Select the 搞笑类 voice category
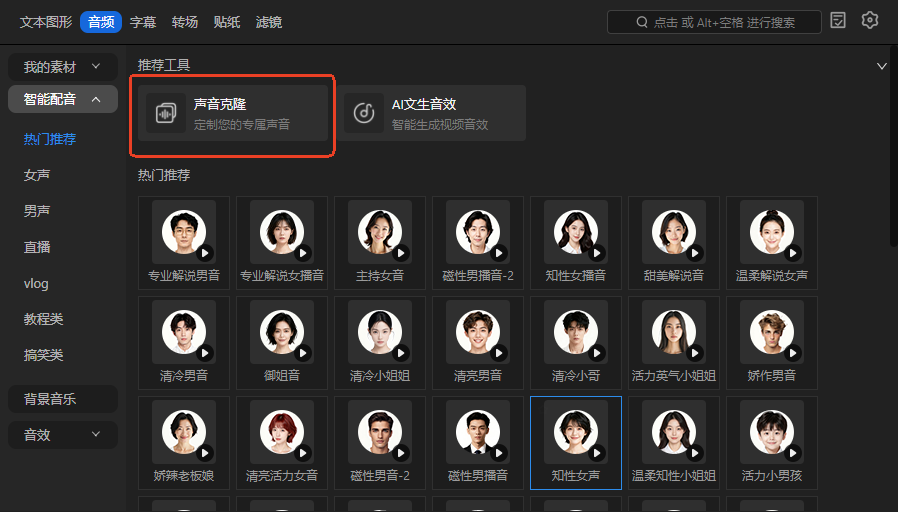The width and height of the screenshot is (898, 512). click(x=44, y=355)
